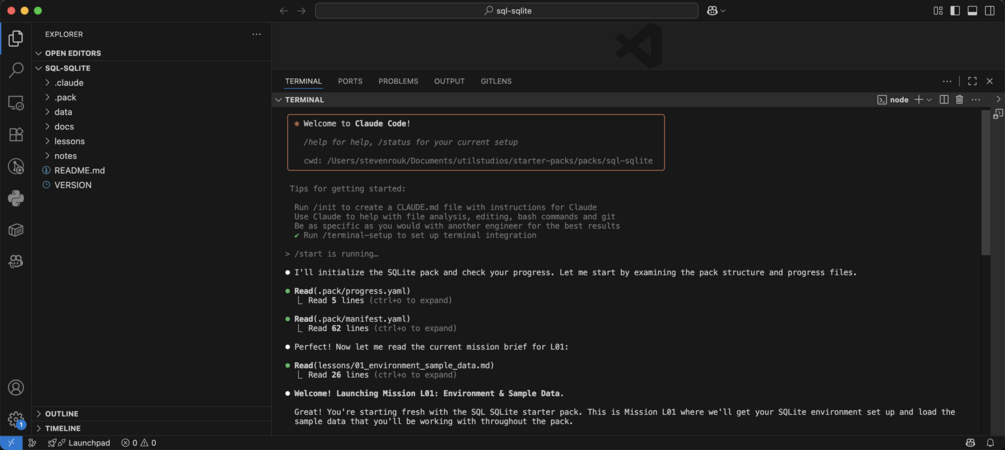The height and width of the screenshot is (450, 1005).
Task: Open the Extensions view
Action: [15, 135]
